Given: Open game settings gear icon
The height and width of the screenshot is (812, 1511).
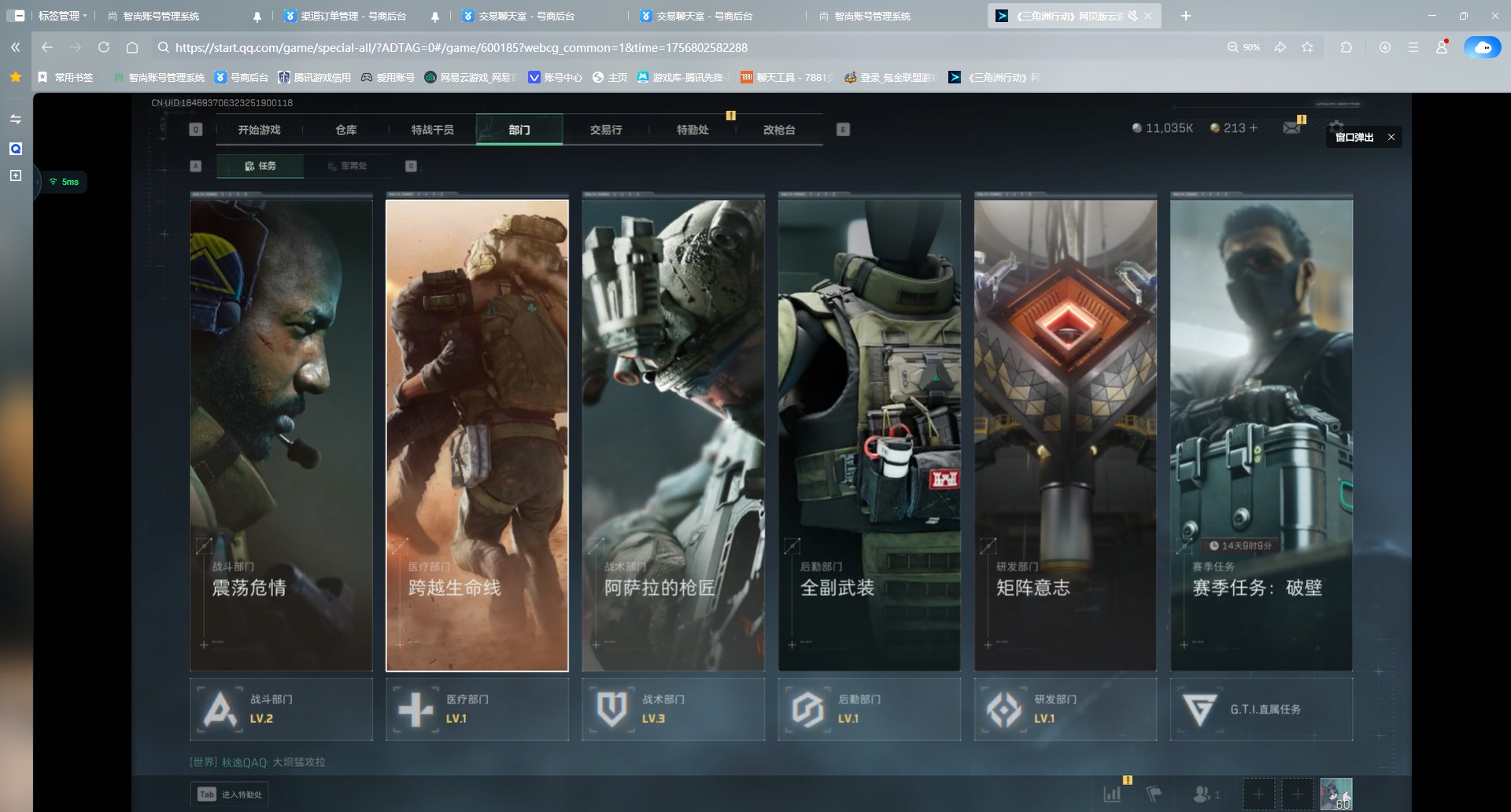Looking at the screenshot, I should pos(1336,126).
